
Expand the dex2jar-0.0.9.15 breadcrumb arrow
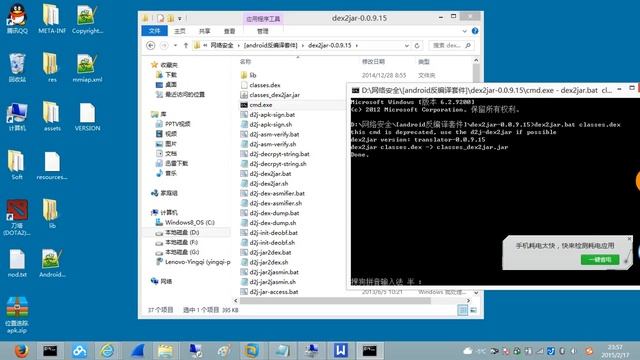click(x=357, y=45)
